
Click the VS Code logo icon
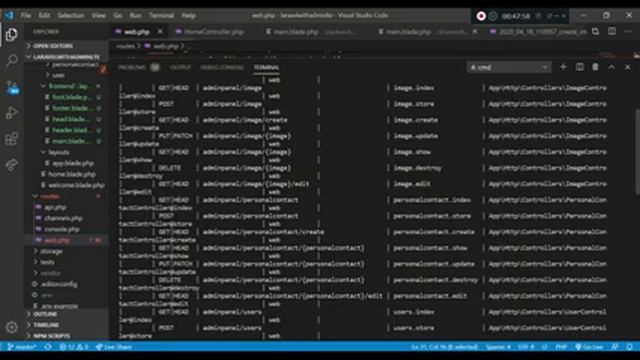pyautogui.click(x=9, y=15)
